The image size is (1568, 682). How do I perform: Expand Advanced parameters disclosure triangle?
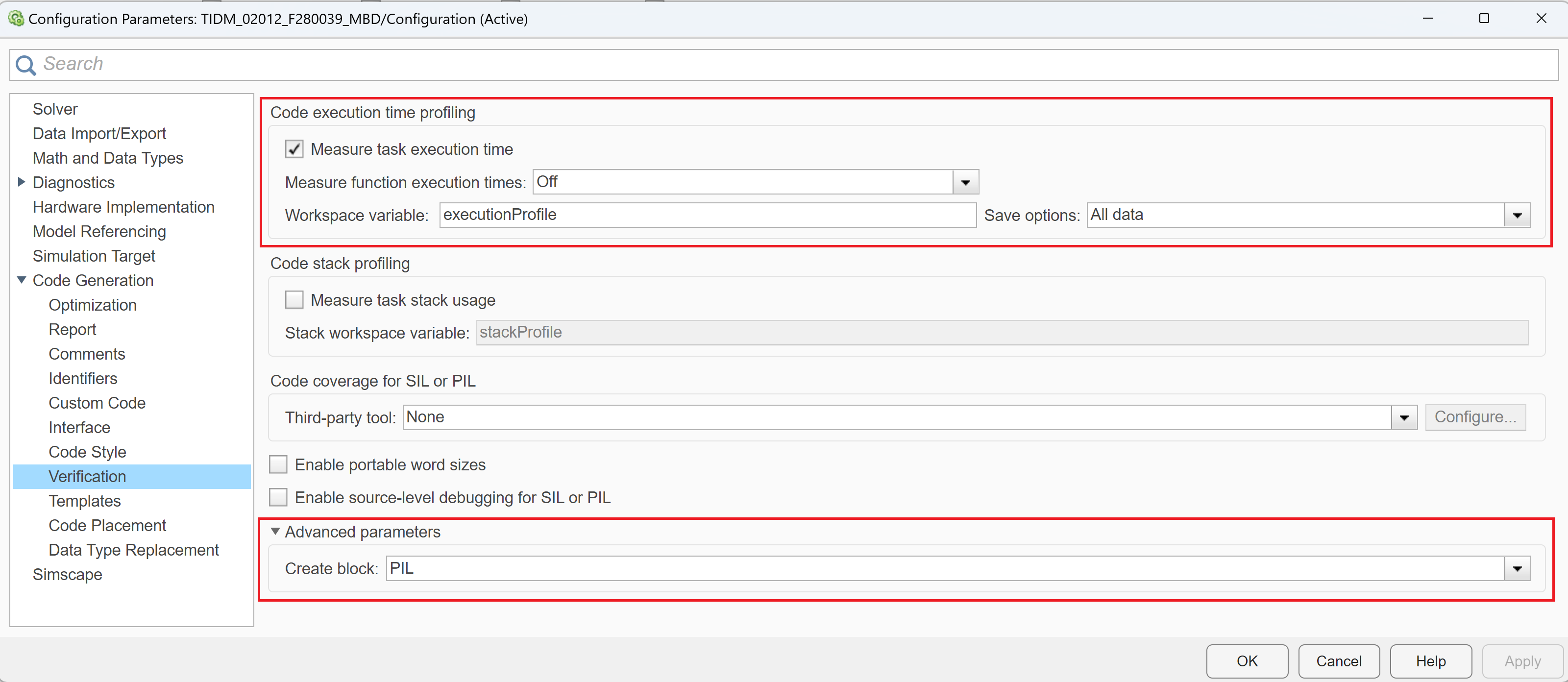point(276,532)
